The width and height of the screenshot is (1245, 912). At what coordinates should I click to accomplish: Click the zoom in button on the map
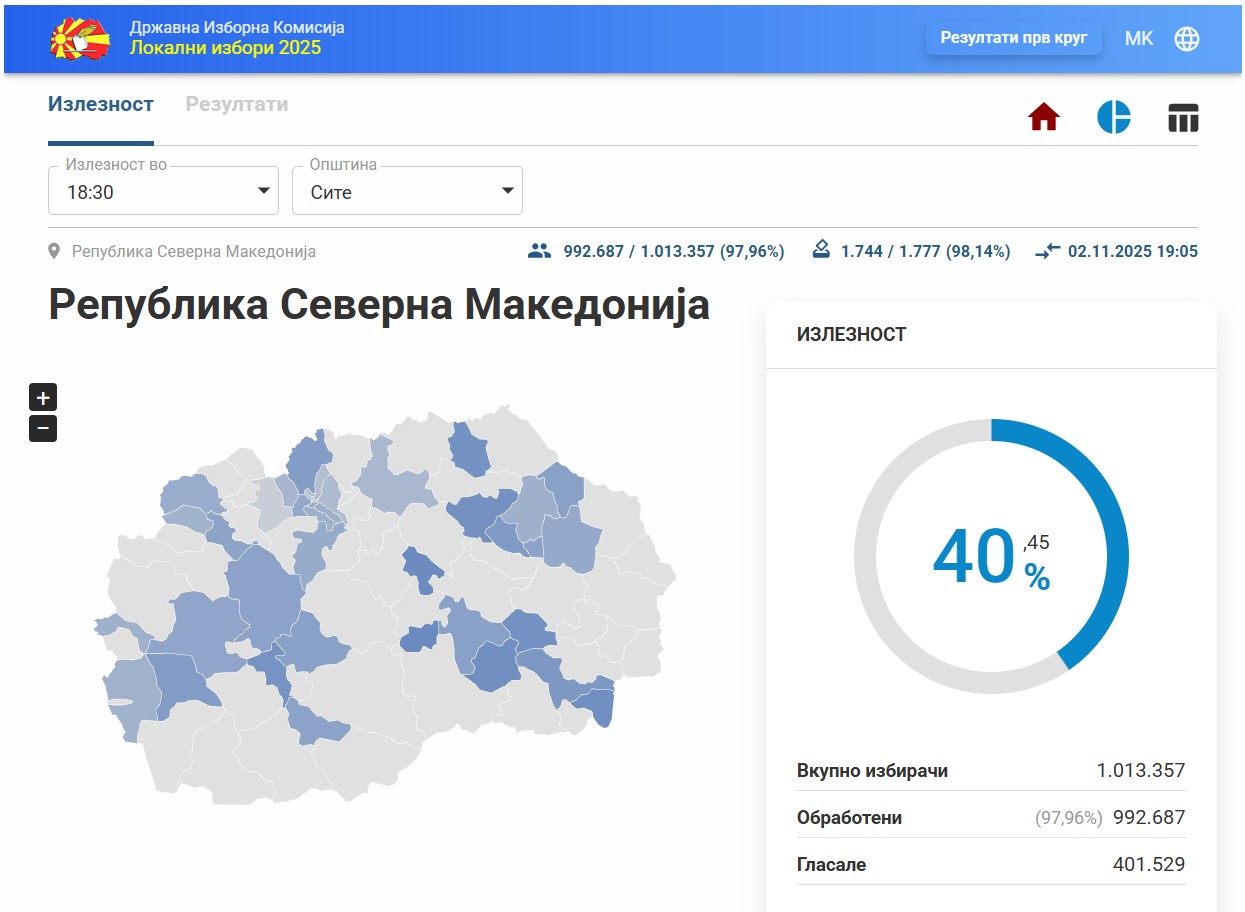pyautogui.click(x=42, y=397)
